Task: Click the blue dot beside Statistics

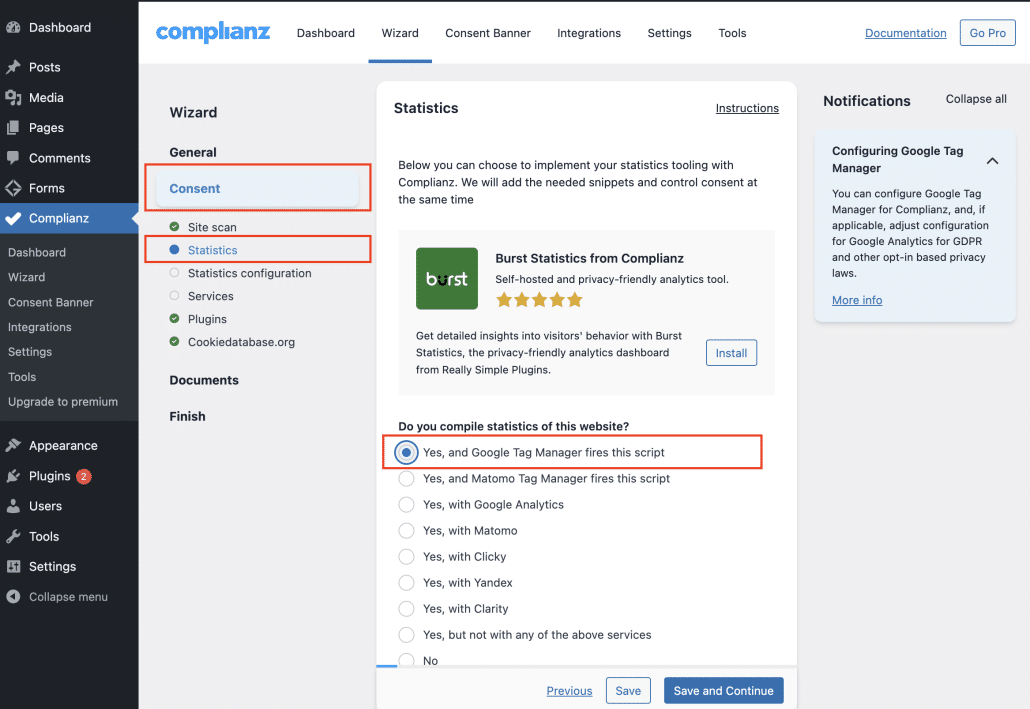Action: pyautogui.click(x=174, y=250)
